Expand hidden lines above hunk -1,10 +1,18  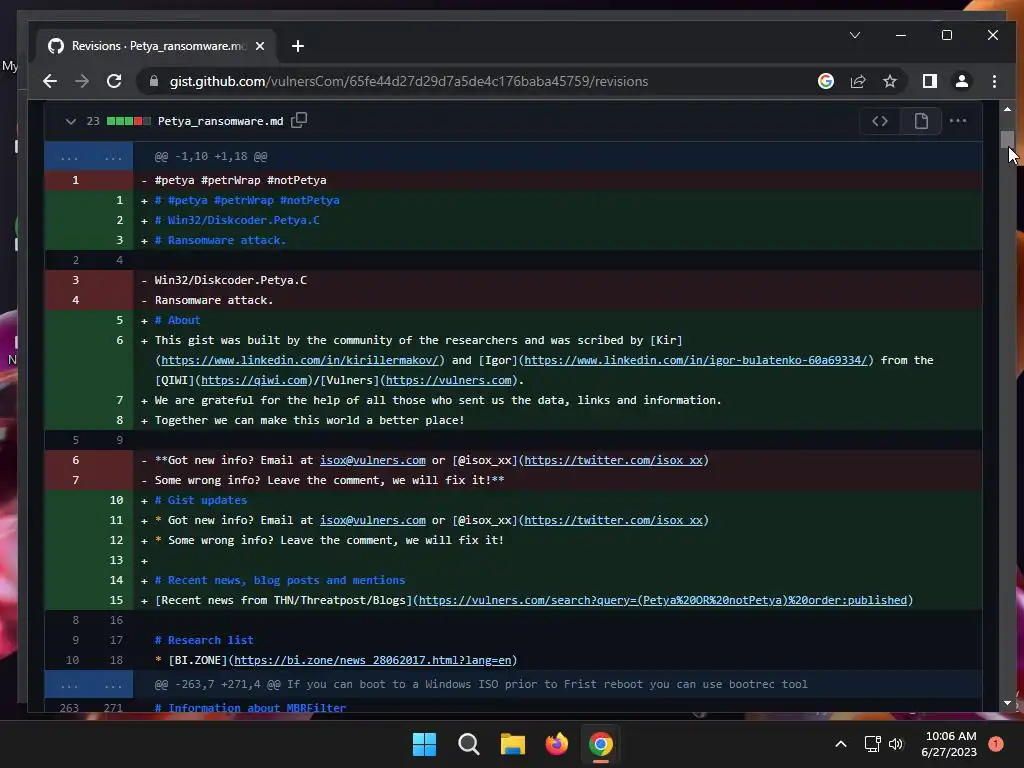click(89, 156)
